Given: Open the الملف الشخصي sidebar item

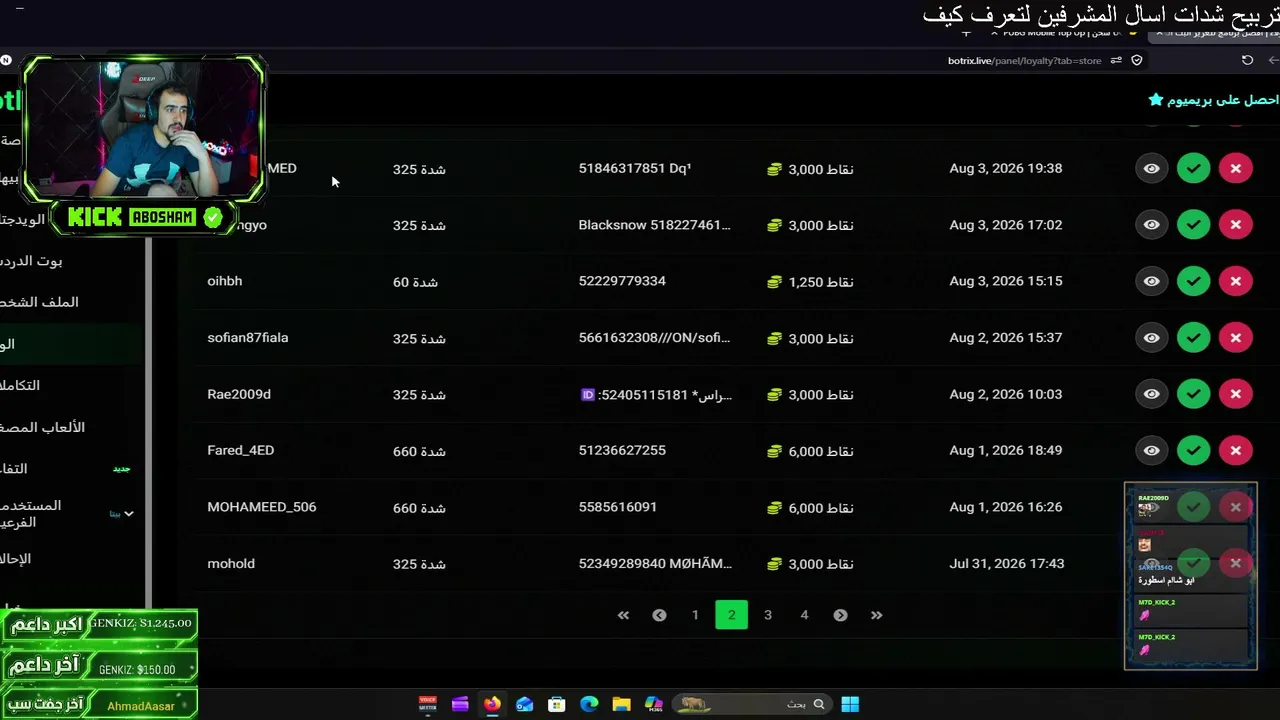Looking at the screenshot, I should 39,302.
